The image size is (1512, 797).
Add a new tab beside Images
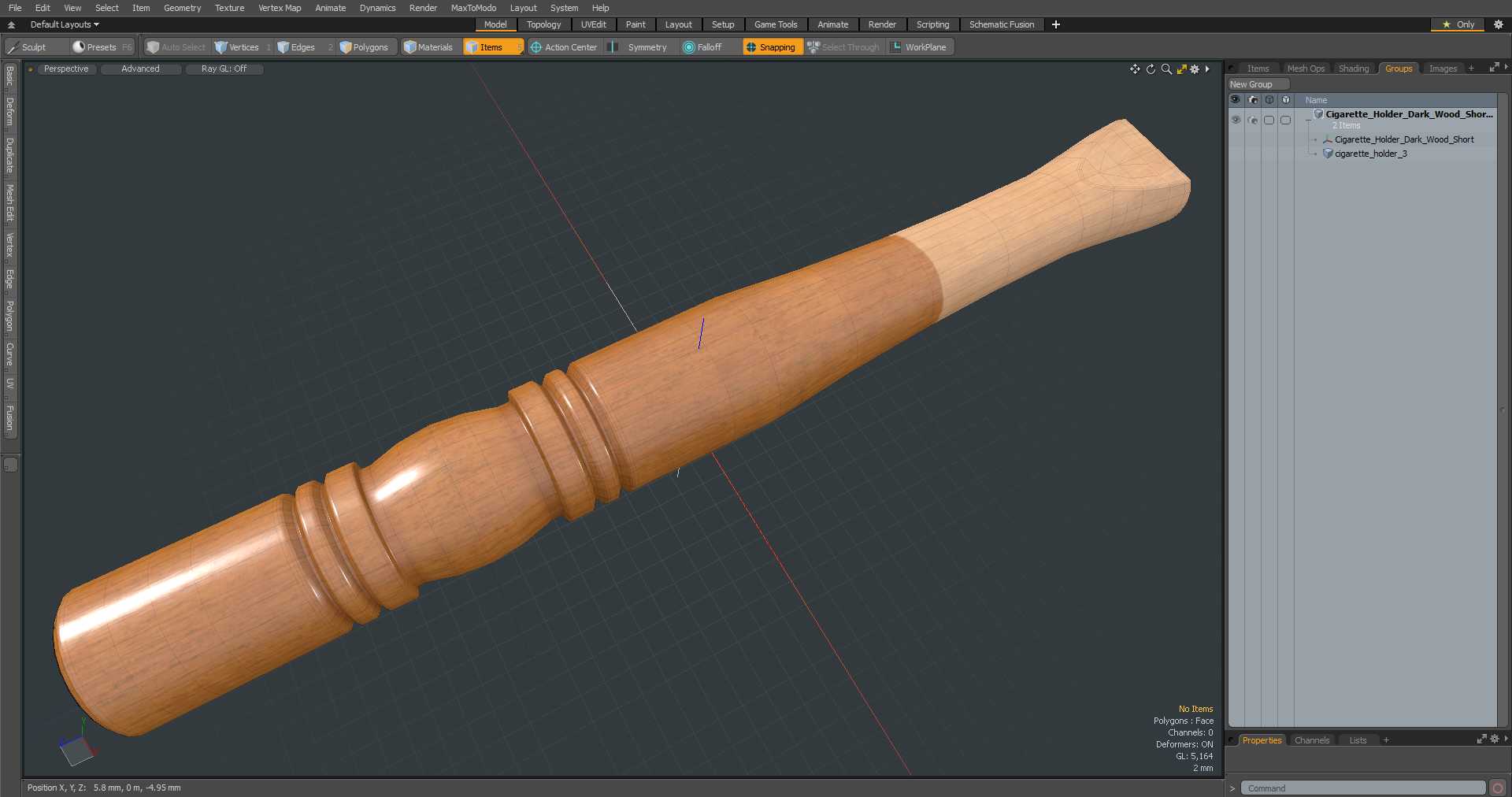(x=1471, y=69)
